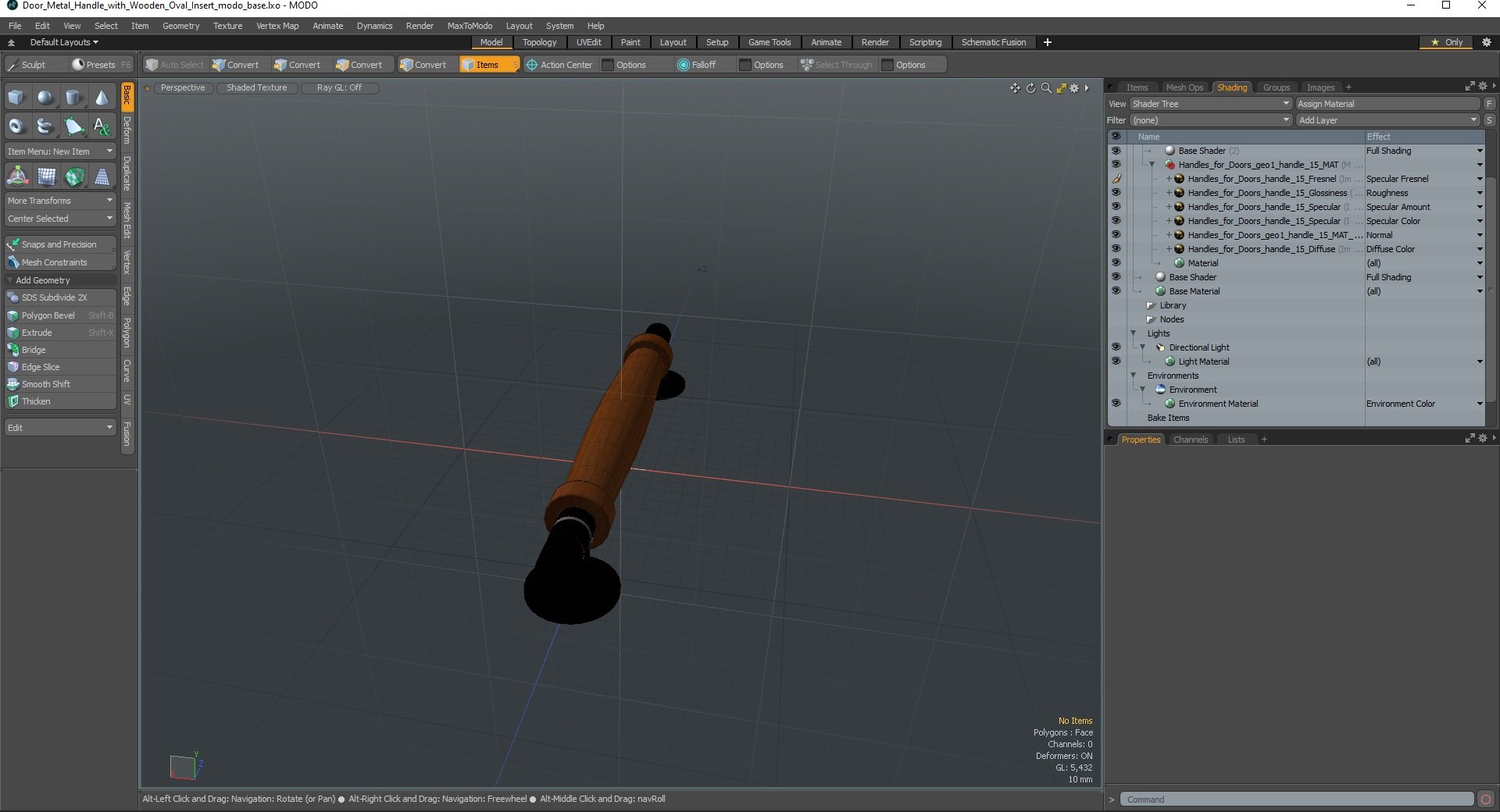Click the Polygon Bevel button

click(x=60, y=315)
